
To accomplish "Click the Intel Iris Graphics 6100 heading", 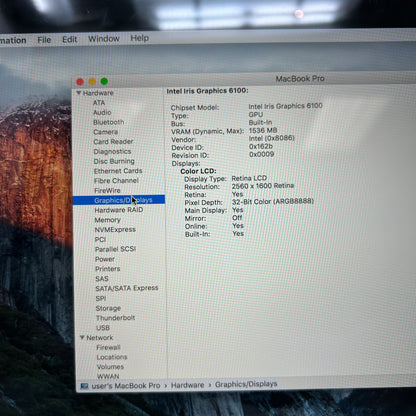I will 207,91.
